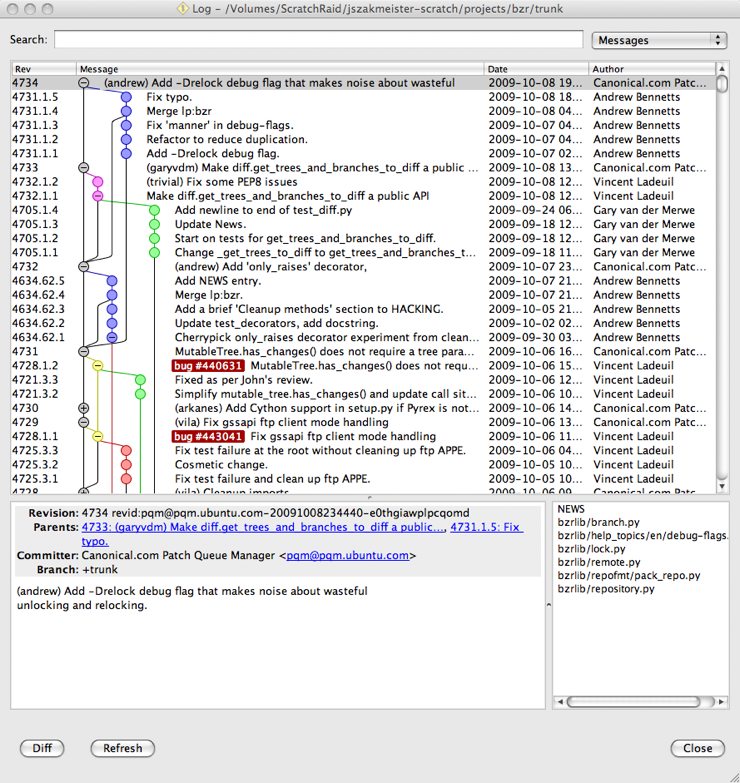Image resolution: width=740 pixels, height=783 pixels.
Task: Click green node for 'Update News.'
Action: pyautogui.click(x=155, y=224)
